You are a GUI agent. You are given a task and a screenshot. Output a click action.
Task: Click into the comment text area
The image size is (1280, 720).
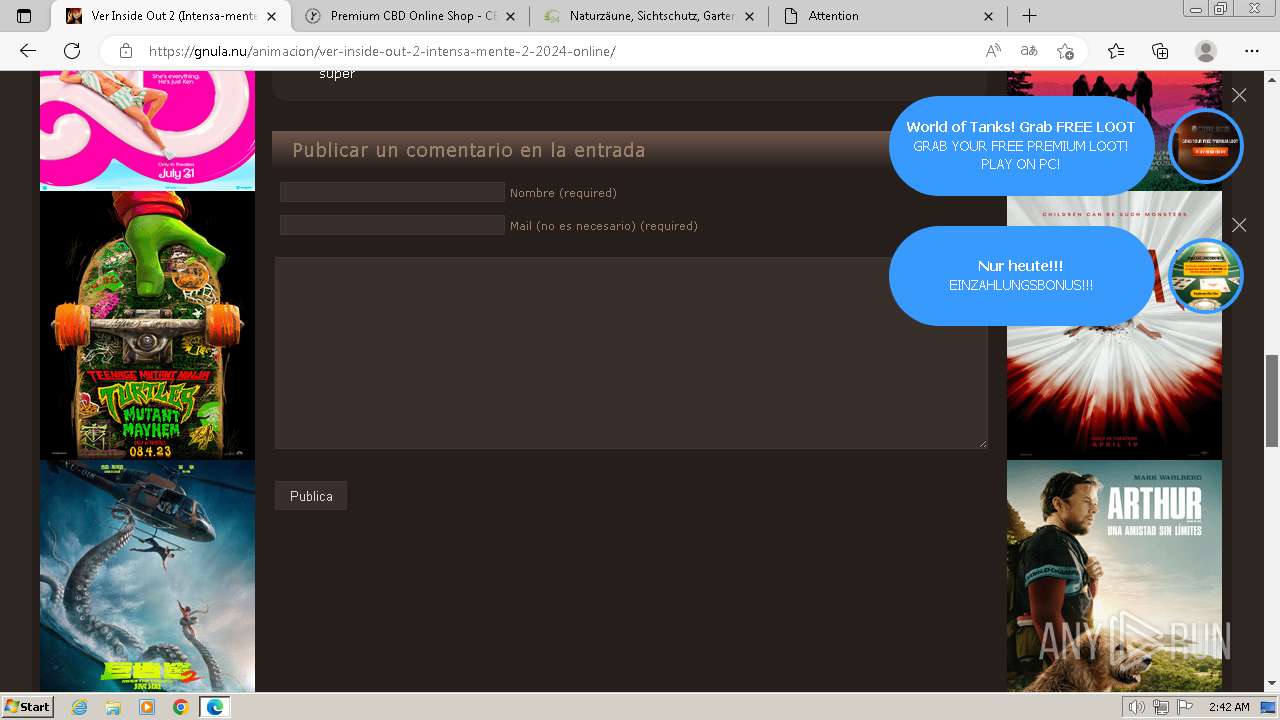pos(631,352)
